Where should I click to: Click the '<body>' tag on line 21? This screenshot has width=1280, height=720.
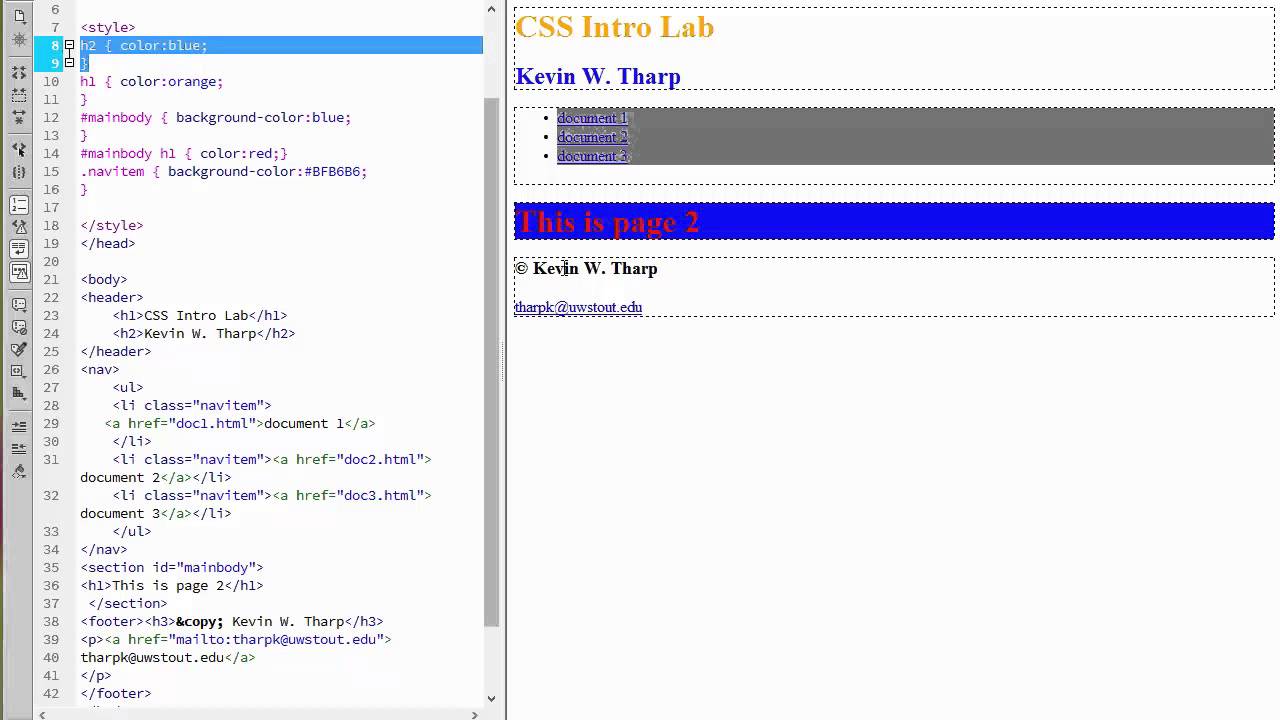(104, 280)
